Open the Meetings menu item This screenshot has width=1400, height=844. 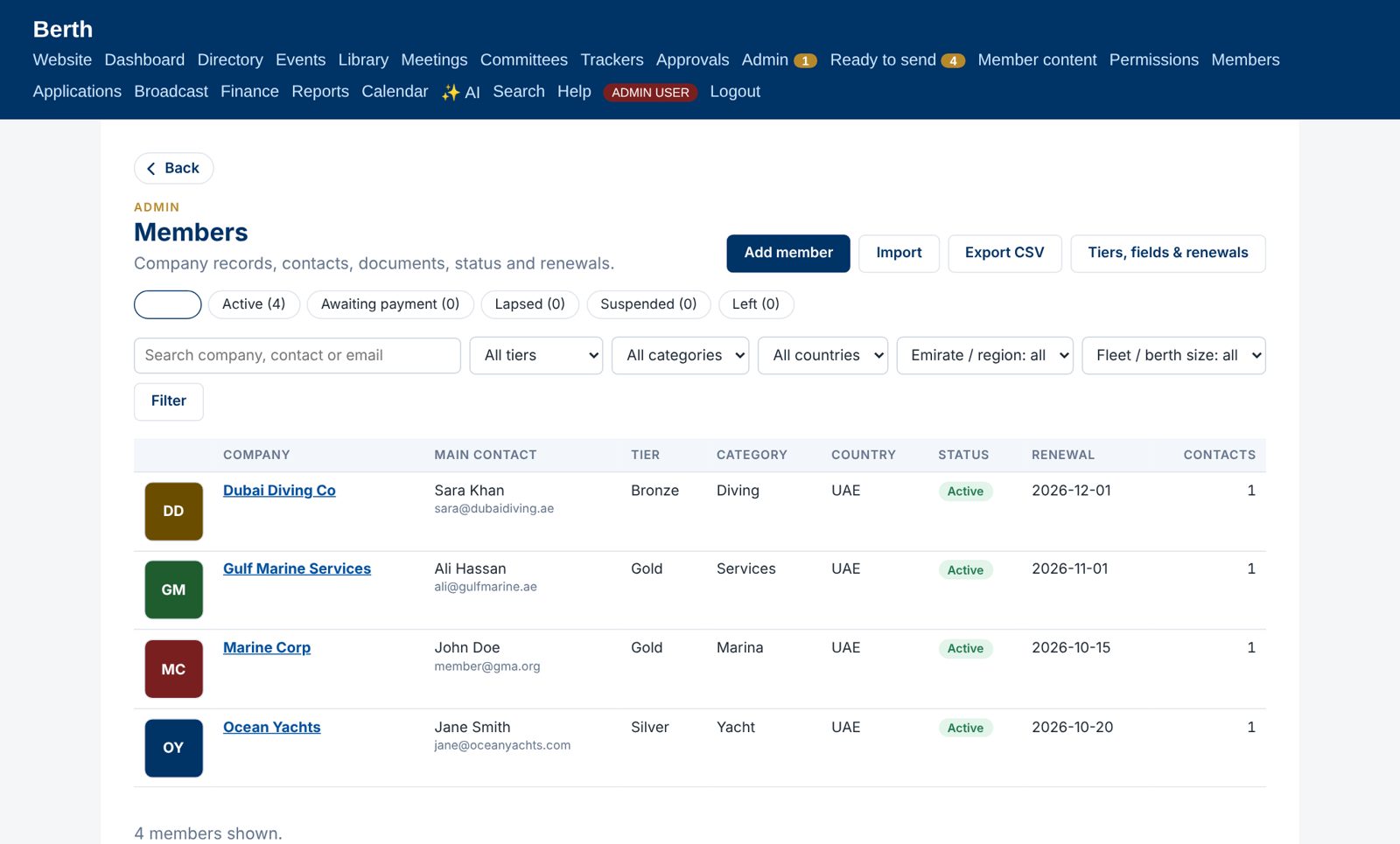(434, 59)
